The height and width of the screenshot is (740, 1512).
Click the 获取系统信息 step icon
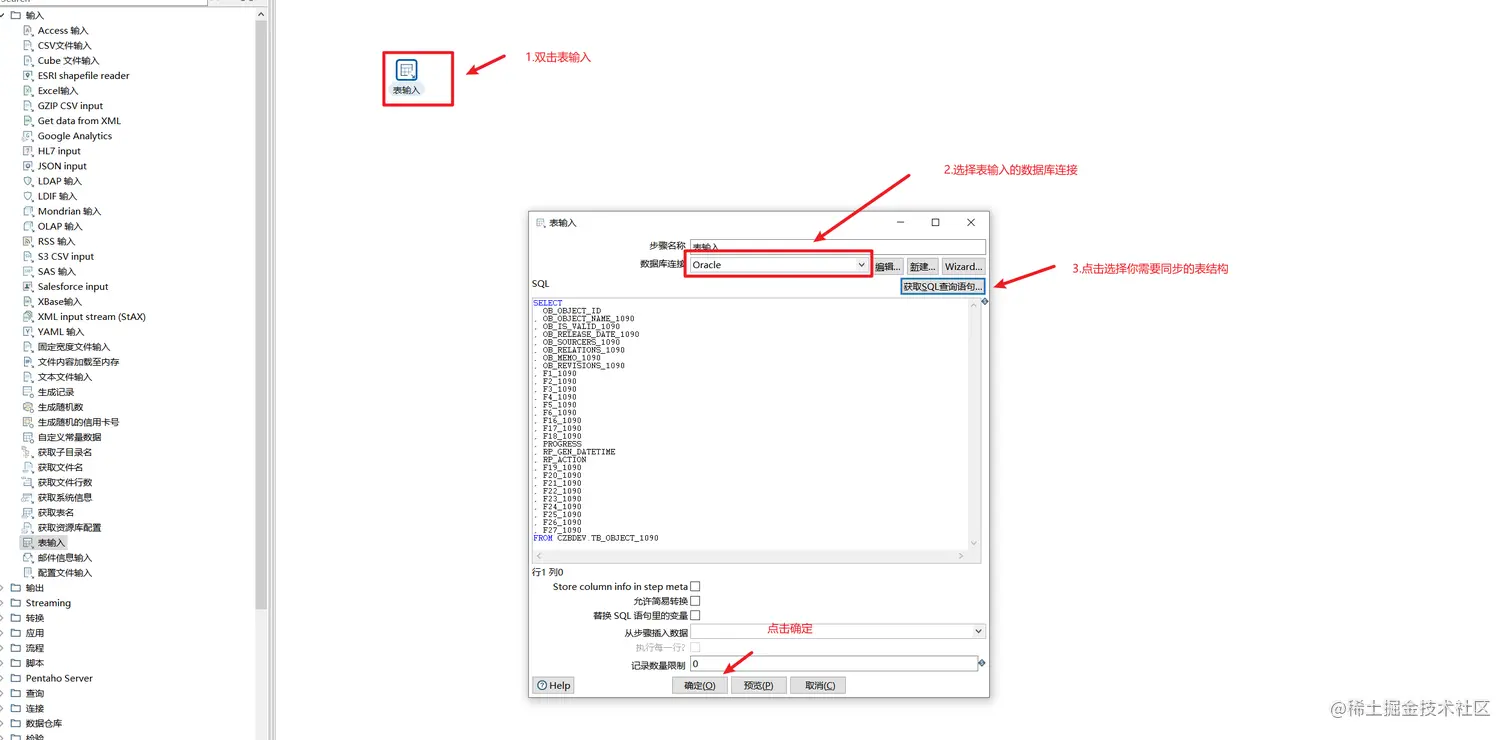point(28,497)
